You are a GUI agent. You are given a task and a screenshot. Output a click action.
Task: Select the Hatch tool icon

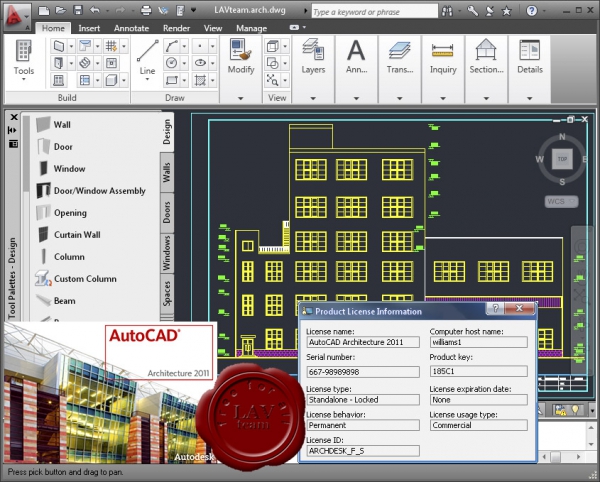pos(200,80)
